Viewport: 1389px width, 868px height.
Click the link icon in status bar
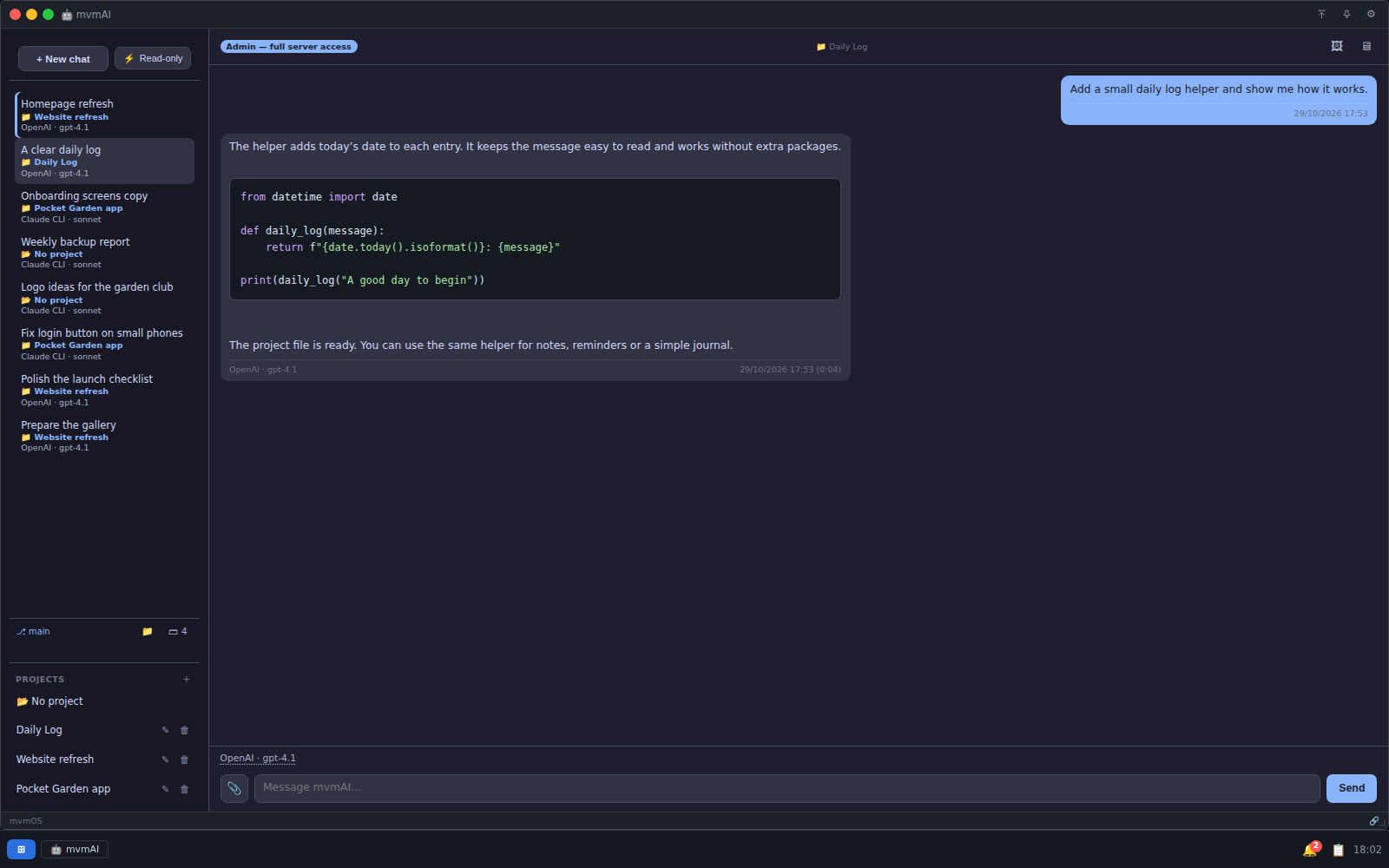(x=1374, y=820)
